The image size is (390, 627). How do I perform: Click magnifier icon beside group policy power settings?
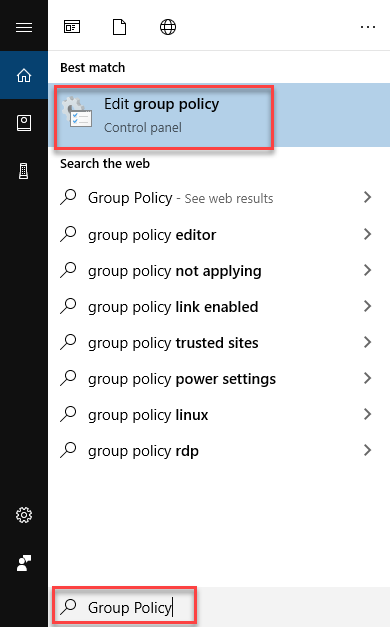coord(68,378)
